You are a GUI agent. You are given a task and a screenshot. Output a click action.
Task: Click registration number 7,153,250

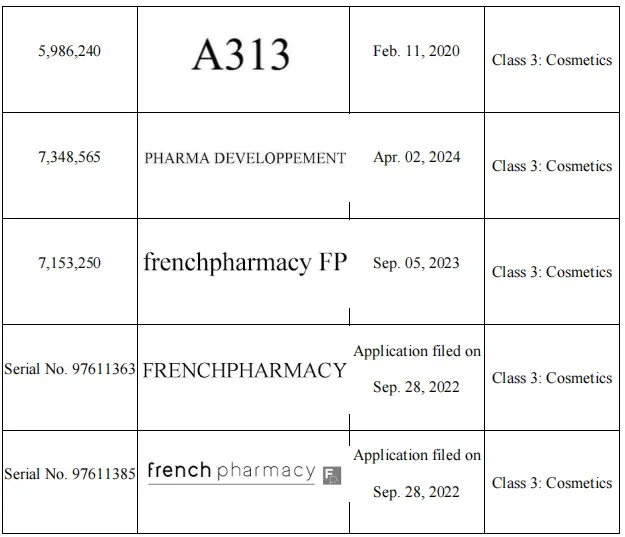coord(69,263)
